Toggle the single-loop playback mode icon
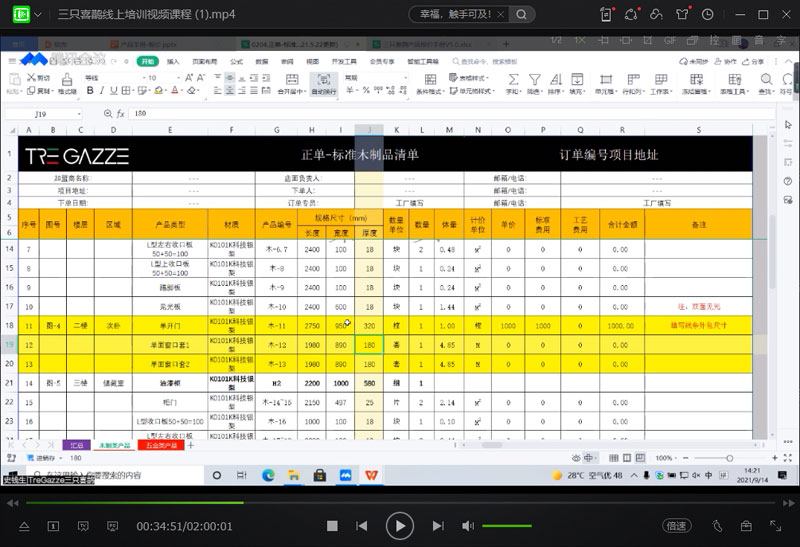This screenshot has width=800, height=547. coord(53,526)
